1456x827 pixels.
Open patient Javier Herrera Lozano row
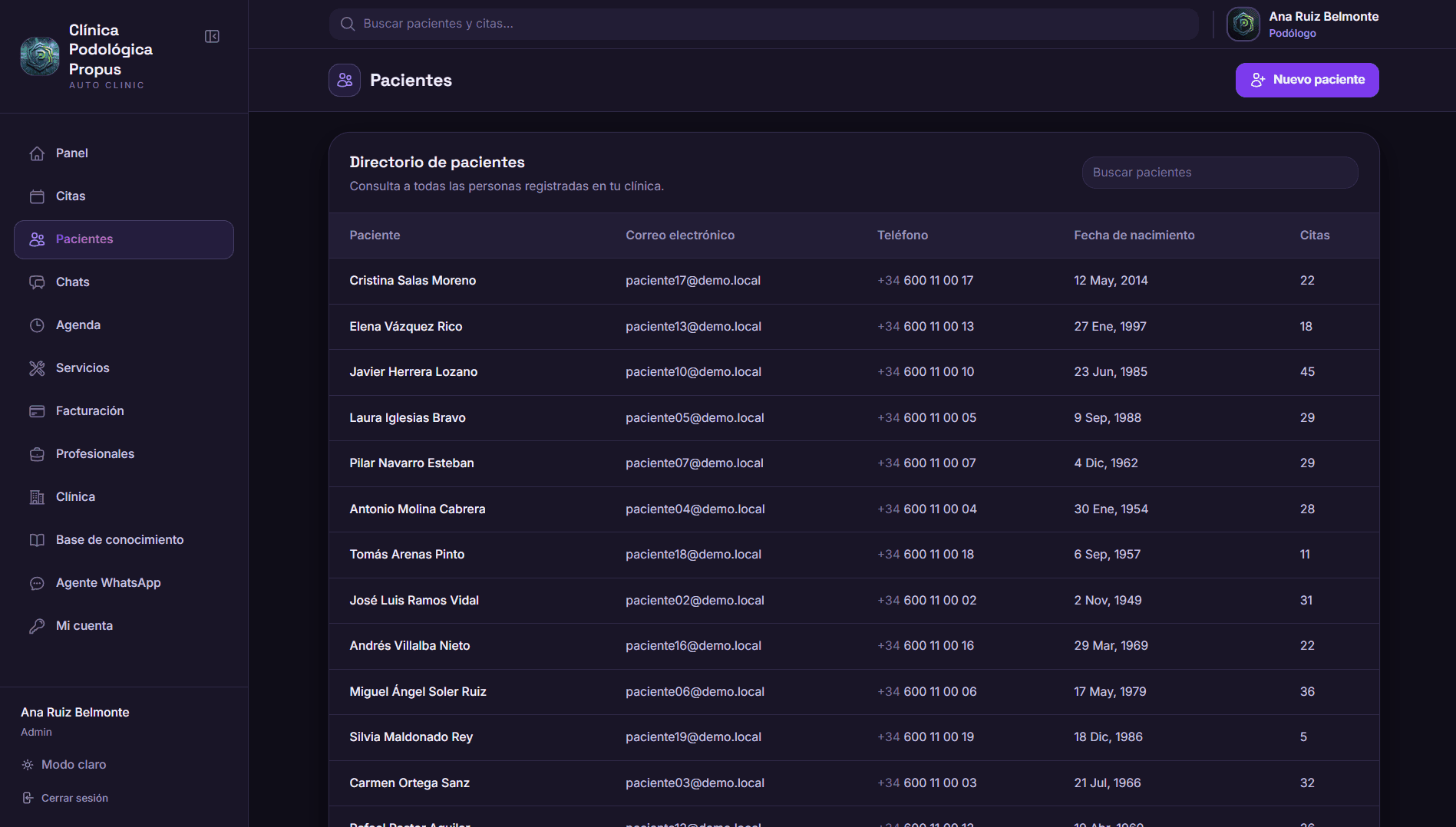[853, 372]
